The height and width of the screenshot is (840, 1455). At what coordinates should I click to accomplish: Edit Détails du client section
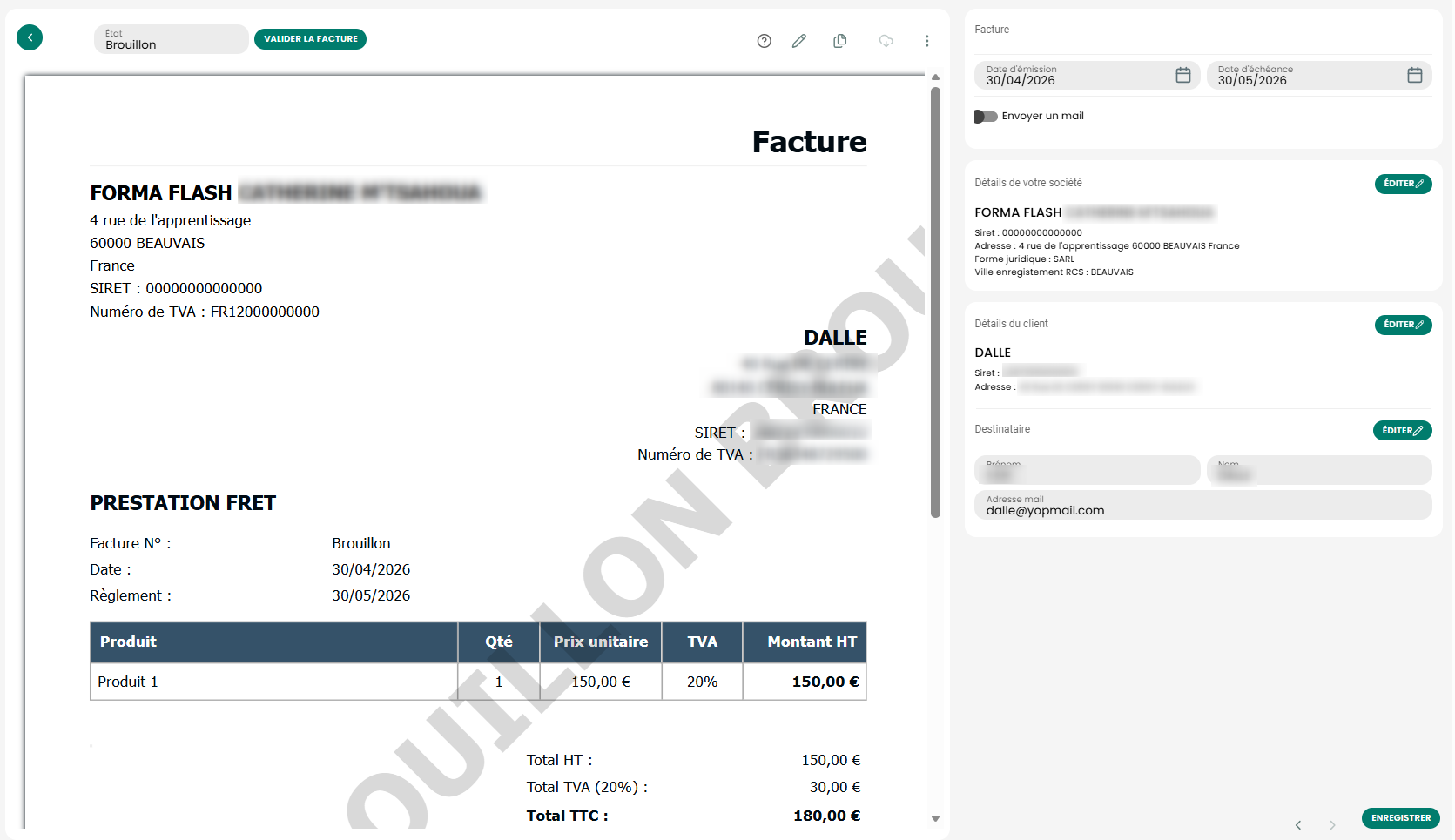1404,325
